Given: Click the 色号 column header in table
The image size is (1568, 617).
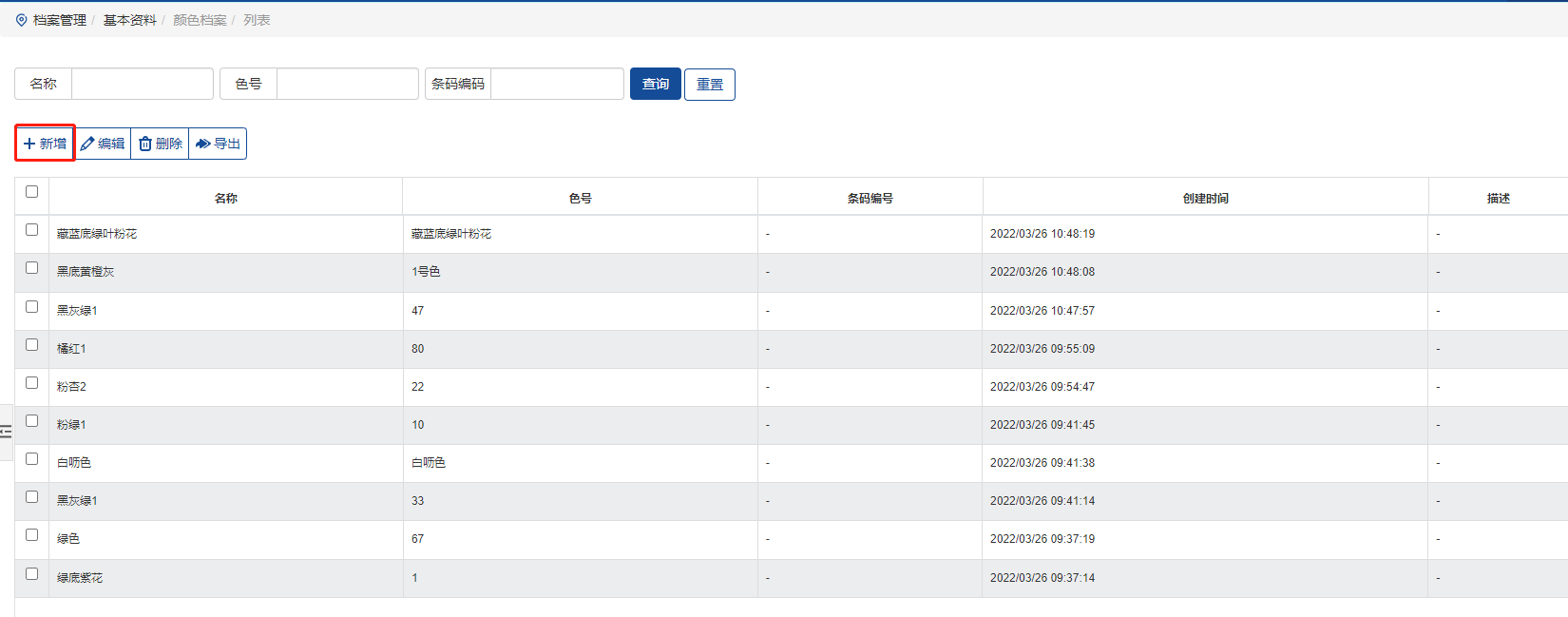Looking at the screenshot, I should click(580, 198).
